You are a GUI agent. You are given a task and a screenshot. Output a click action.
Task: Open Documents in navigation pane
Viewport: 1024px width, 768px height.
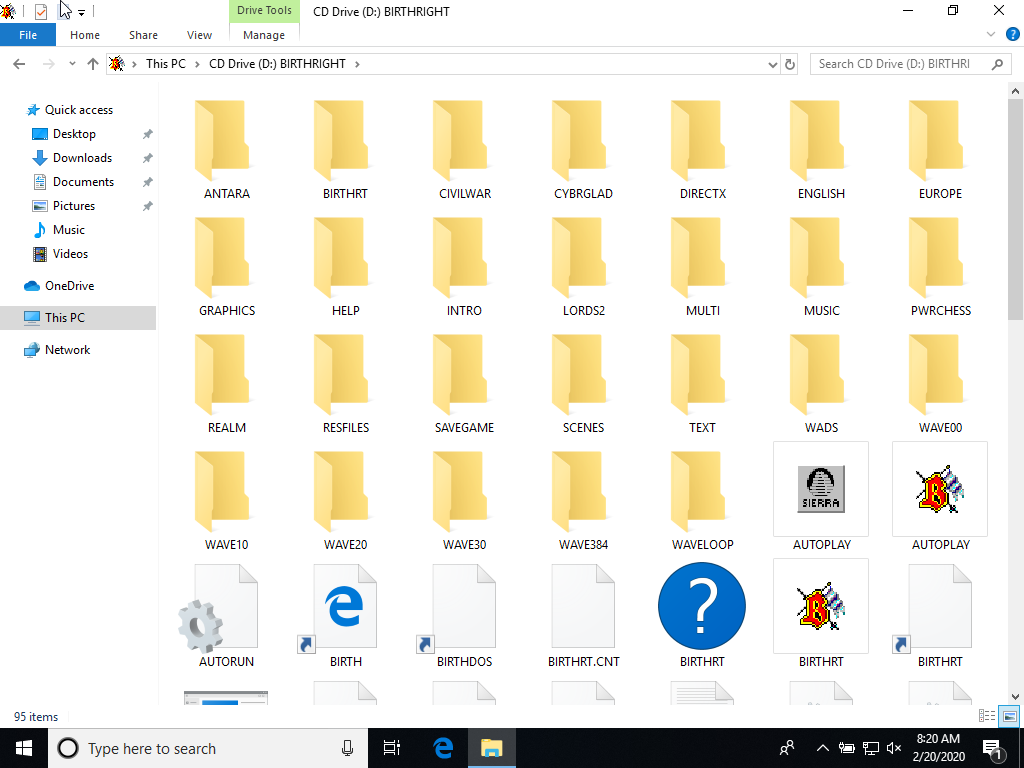point(83,182)
